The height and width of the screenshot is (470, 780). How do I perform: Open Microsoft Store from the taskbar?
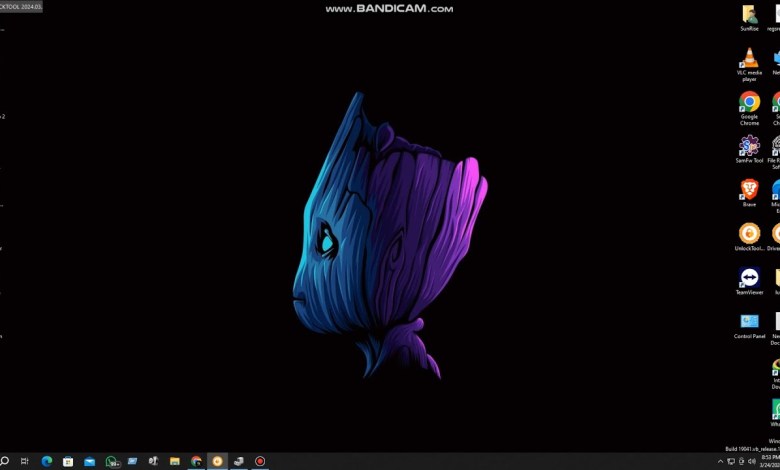click(x=68, y=461)
